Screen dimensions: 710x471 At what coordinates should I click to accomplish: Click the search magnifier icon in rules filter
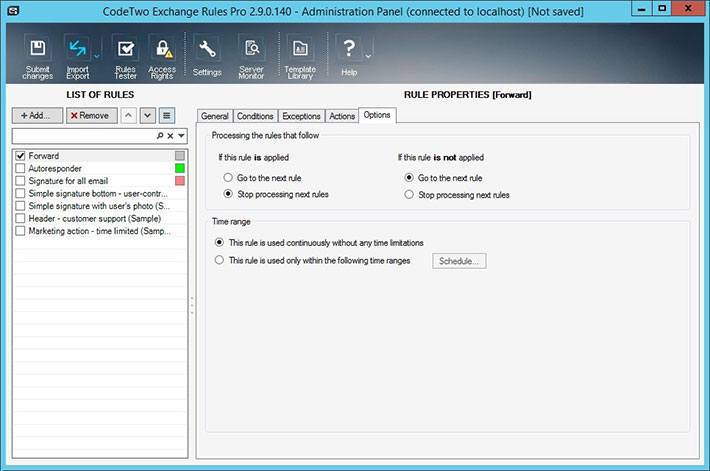click(160, 135)
